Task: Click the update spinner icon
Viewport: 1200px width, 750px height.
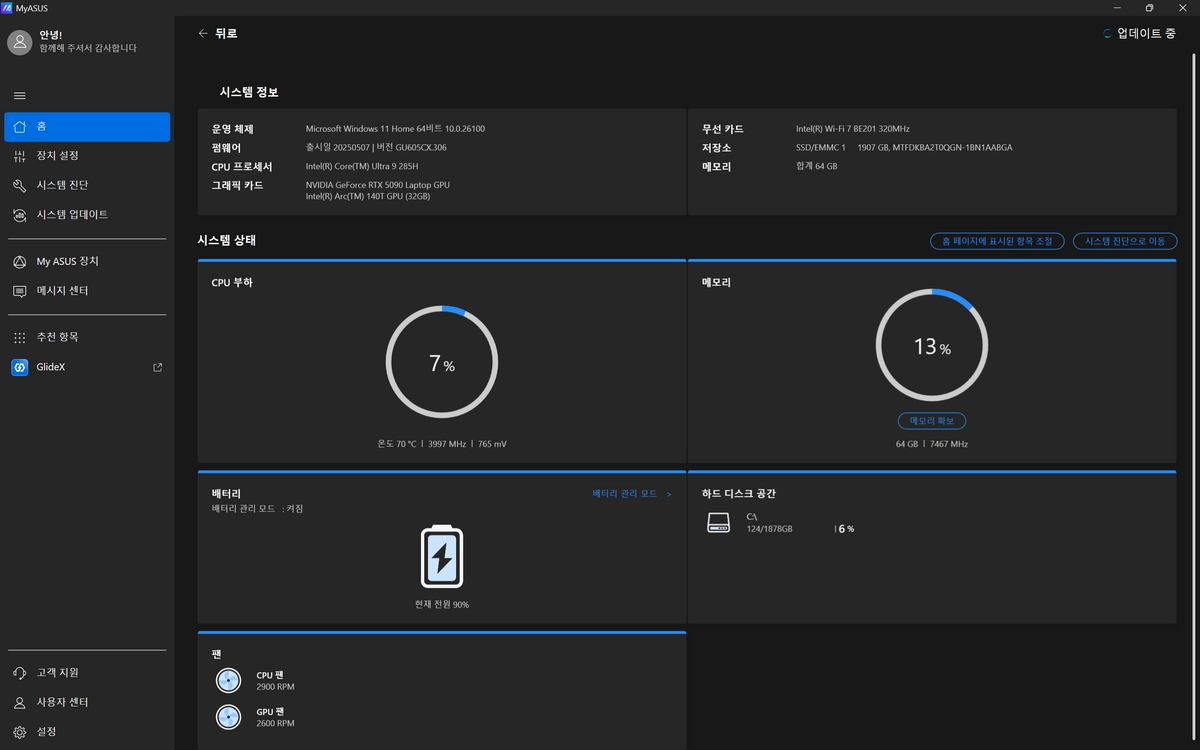Action: 1107,33
